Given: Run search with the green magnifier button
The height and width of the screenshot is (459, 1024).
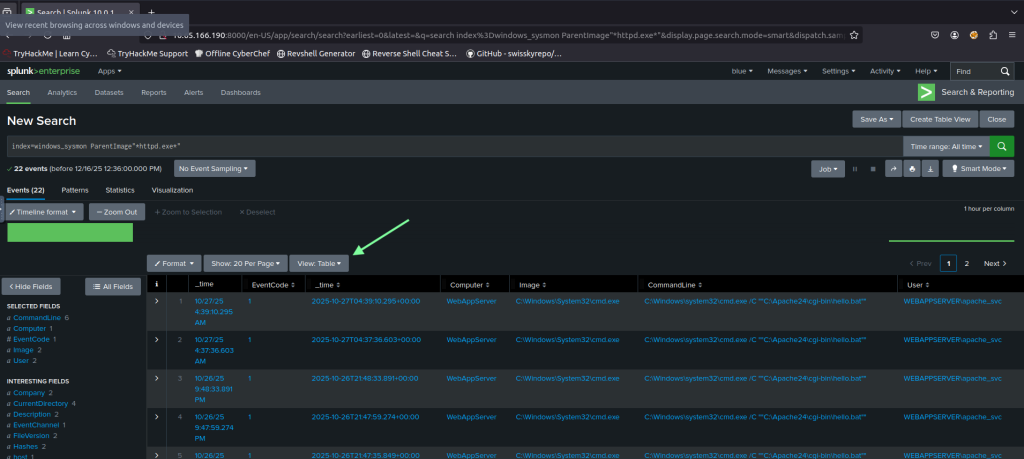Looking at the screenshot, I should point(1002,146).
